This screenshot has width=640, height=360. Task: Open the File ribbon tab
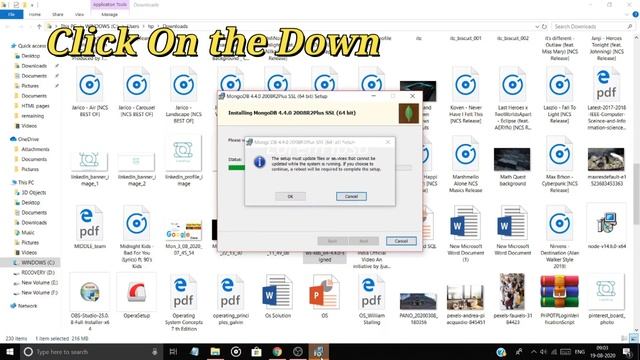click(x=11, y=14)
